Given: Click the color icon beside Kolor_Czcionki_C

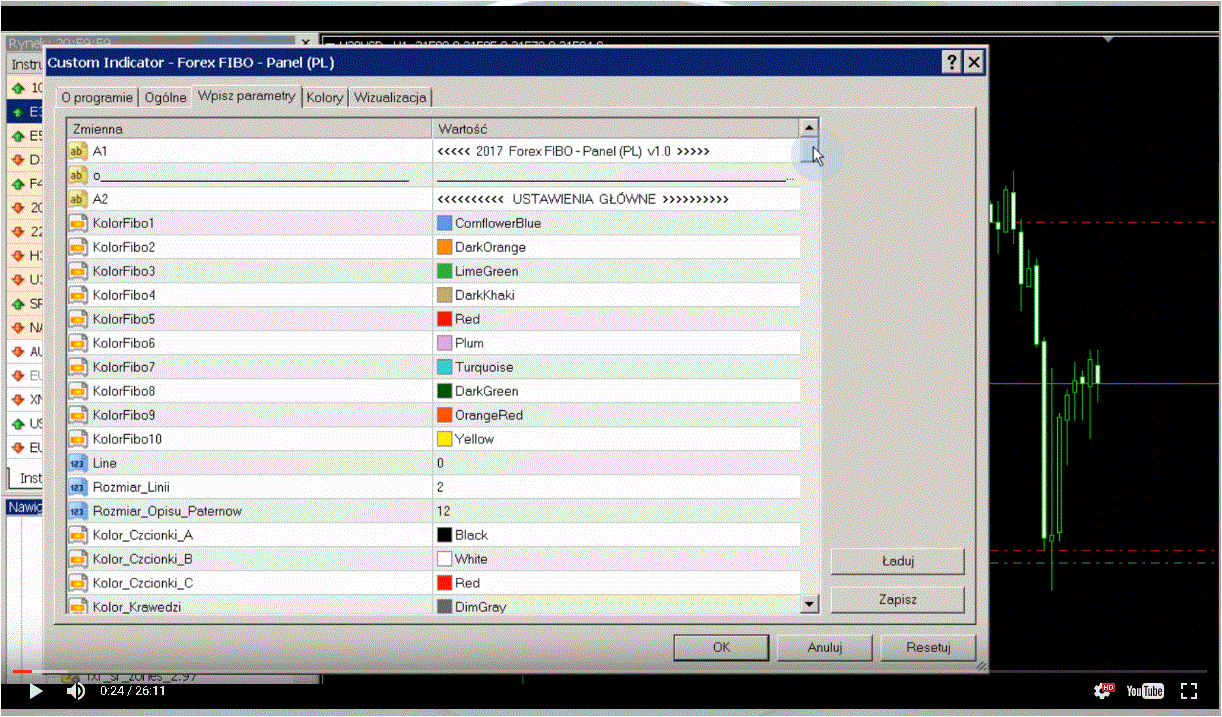Looking at the screenshot, I should tap(78, 583).
